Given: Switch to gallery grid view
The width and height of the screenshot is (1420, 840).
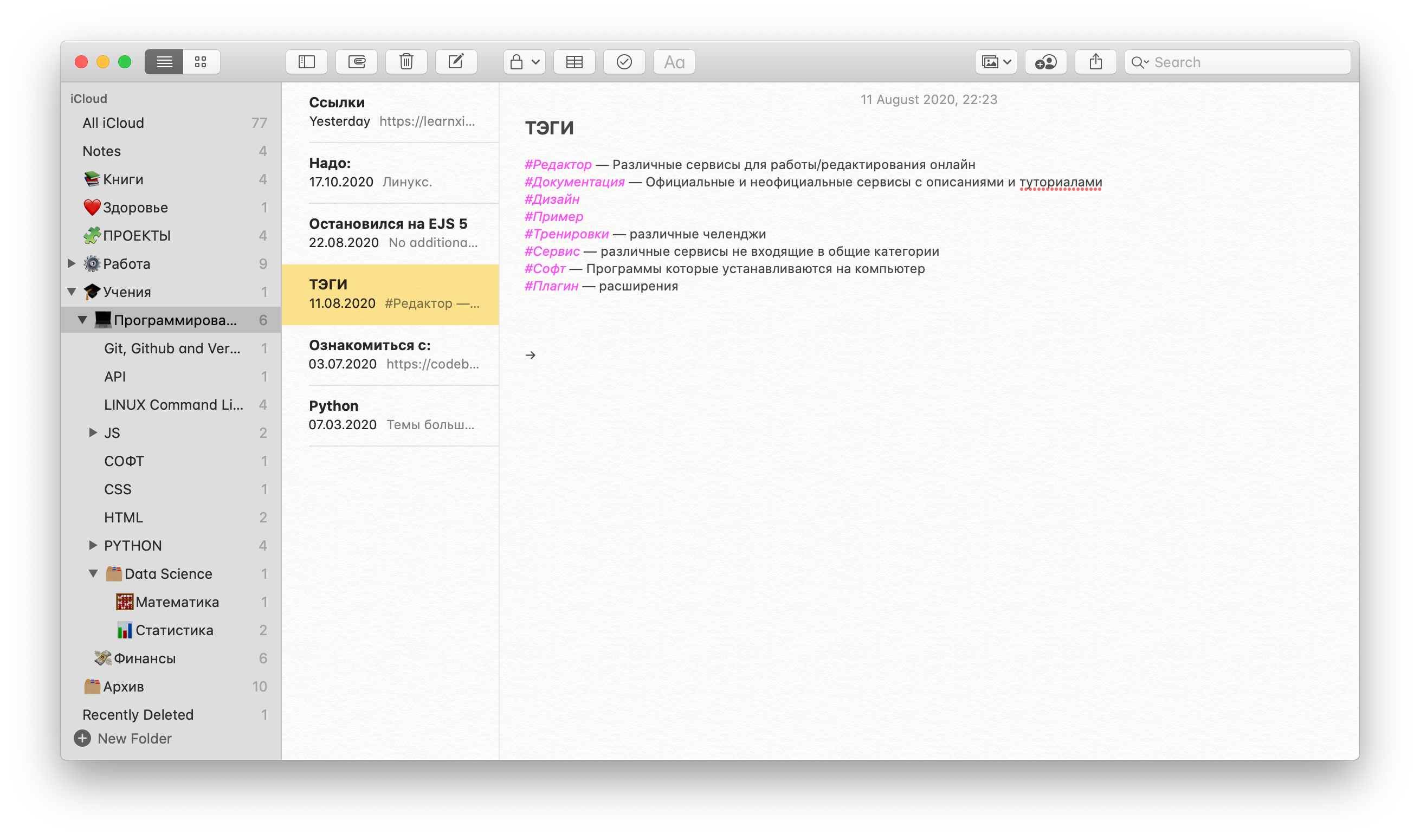Looking at the screenshot, I should click(201, 62).
